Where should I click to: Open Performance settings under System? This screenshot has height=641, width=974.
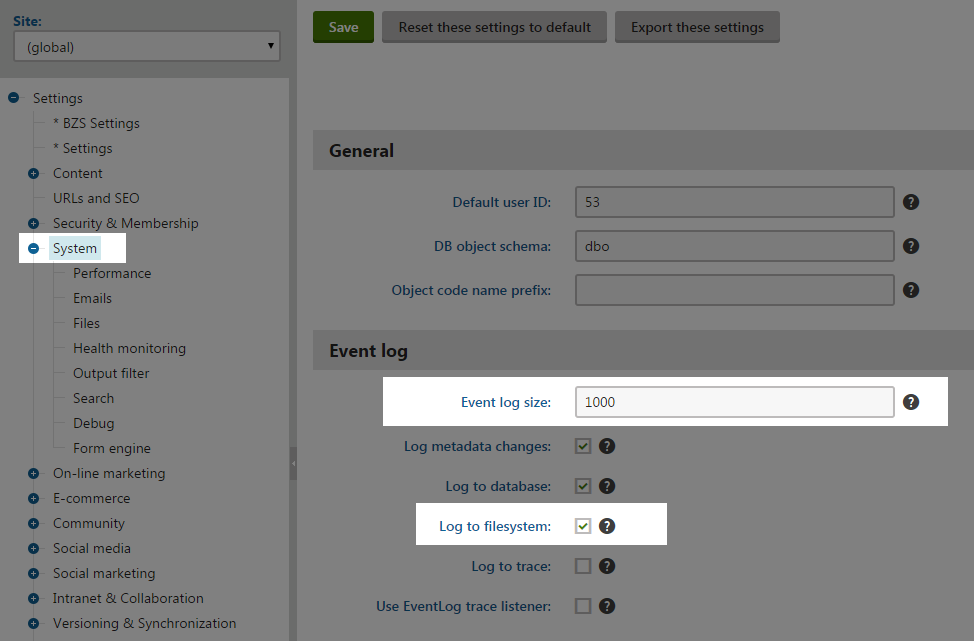point(112,273)
